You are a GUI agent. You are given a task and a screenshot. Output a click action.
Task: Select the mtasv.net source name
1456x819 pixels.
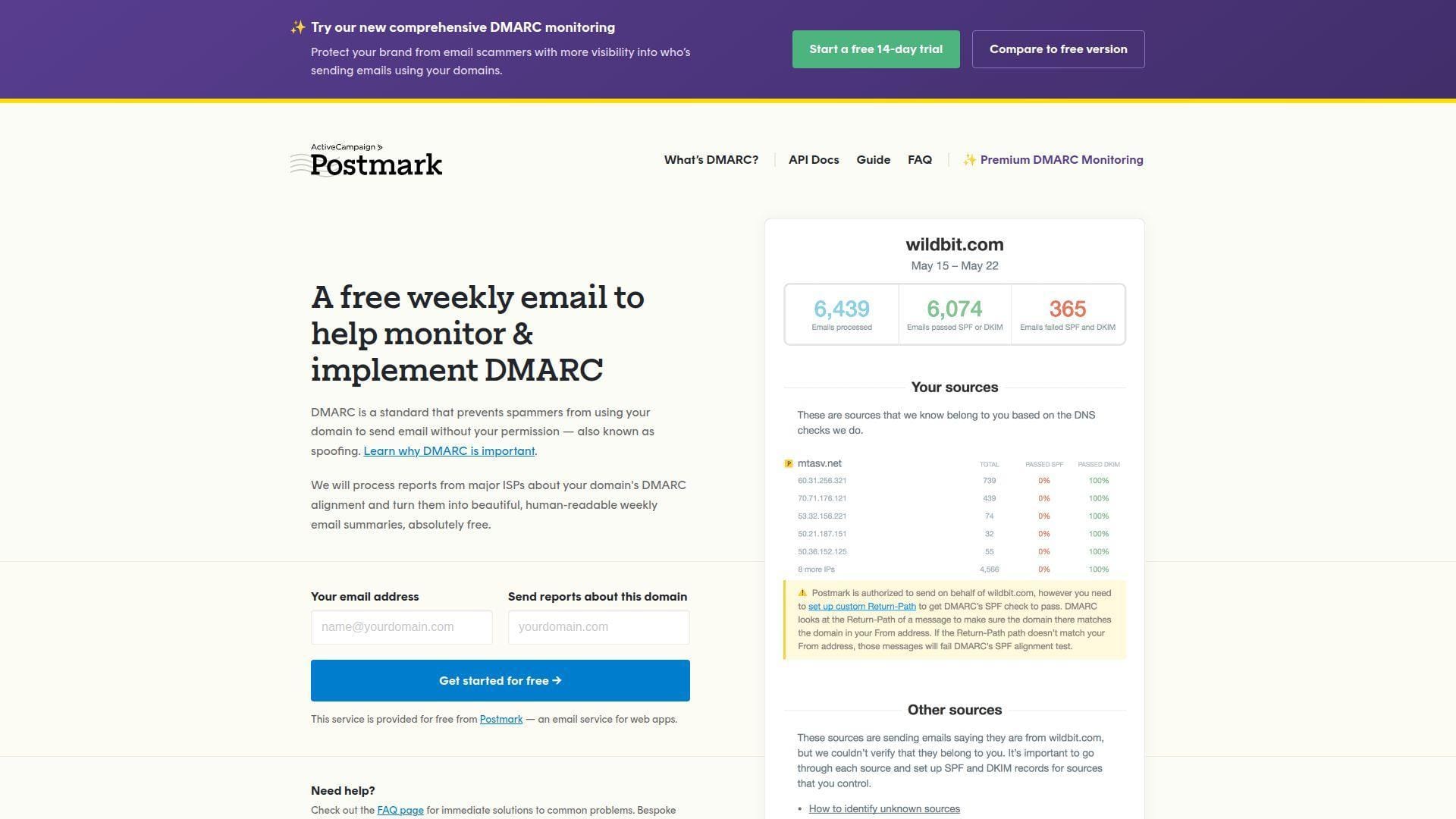pos(820,463)
